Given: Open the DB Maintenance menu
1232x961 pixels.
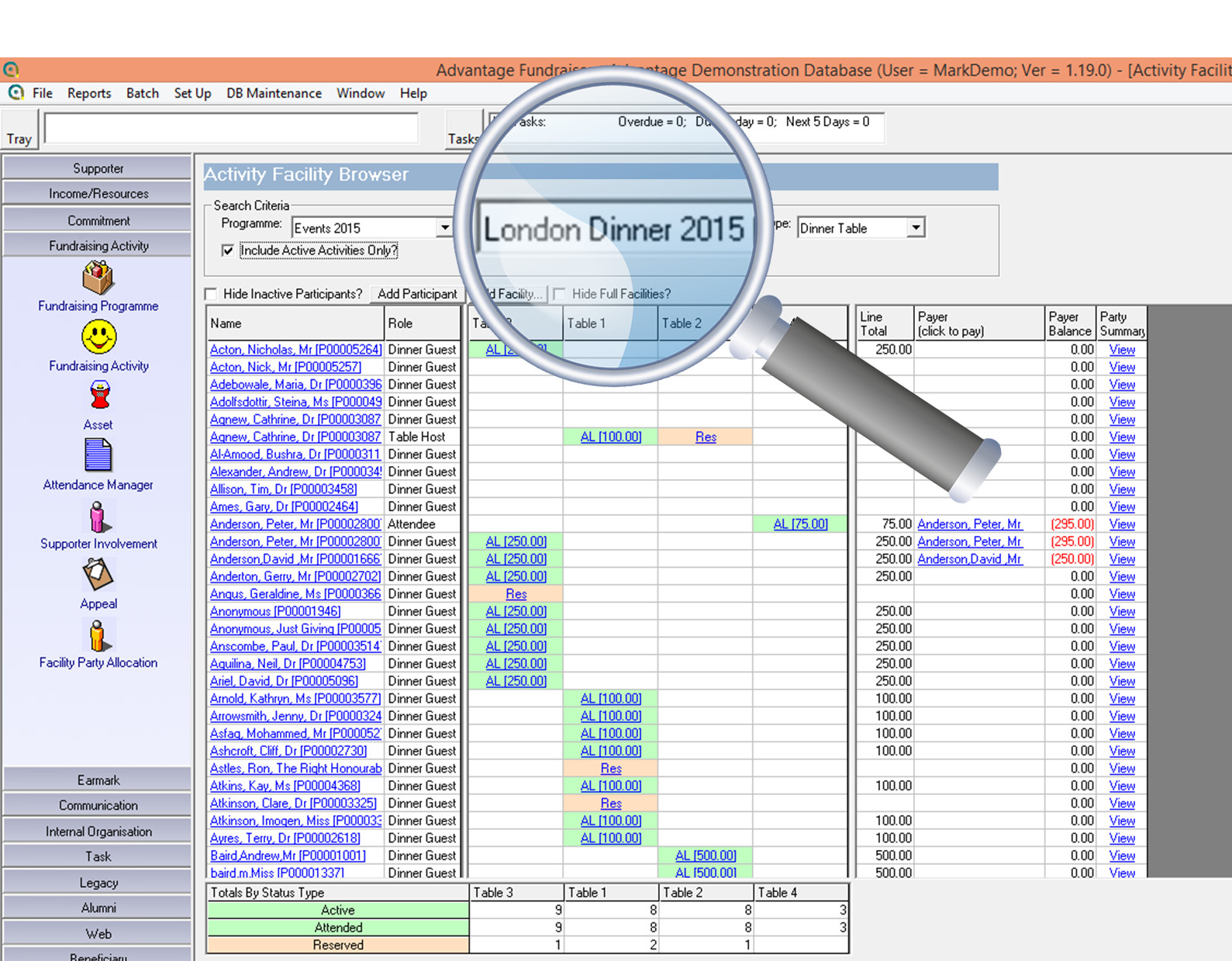Looking at the screenshot, I should (x=274, y=93).
